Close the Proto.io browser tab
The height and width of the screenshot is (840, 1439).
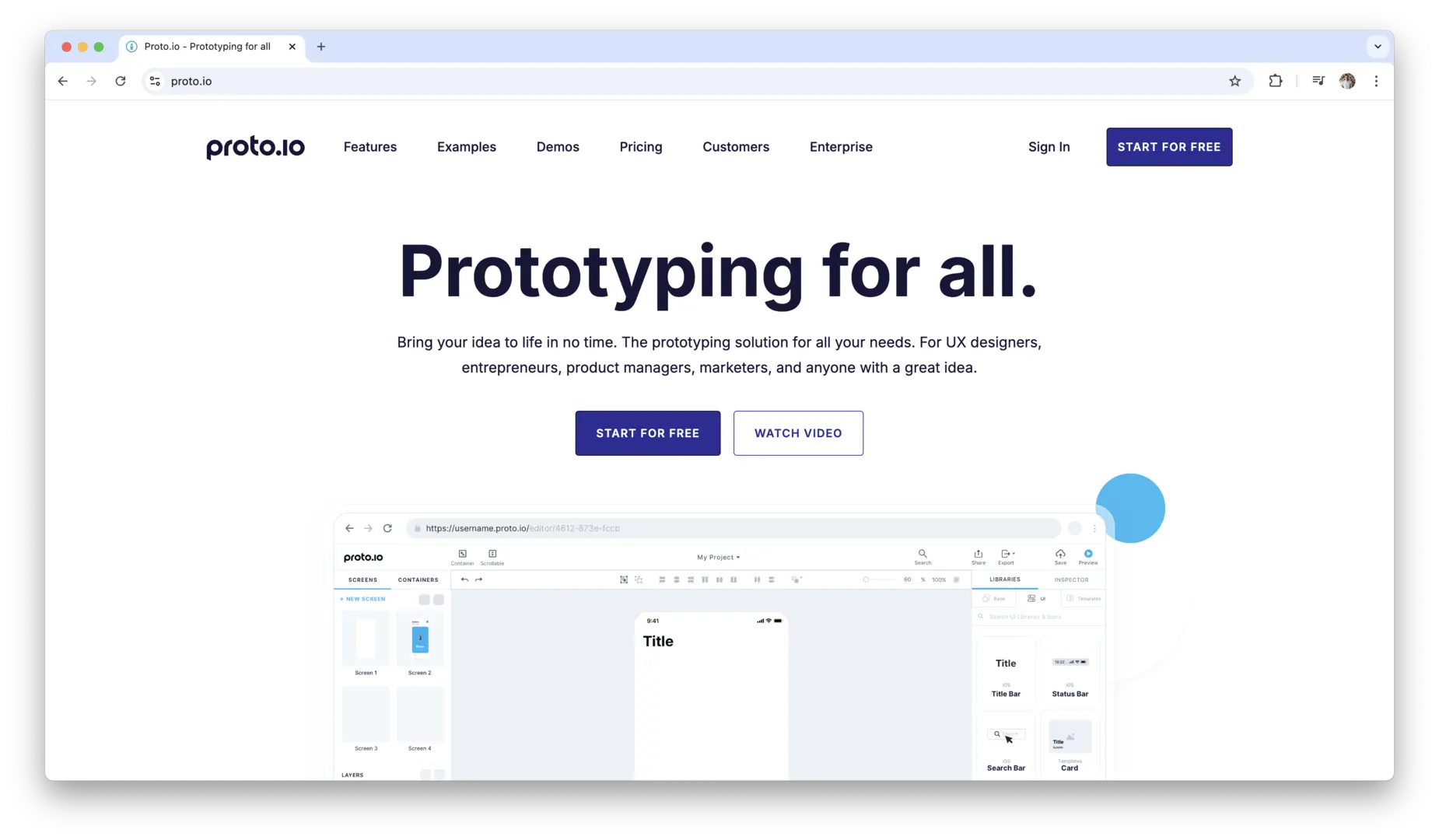click(x=292, y=47)
